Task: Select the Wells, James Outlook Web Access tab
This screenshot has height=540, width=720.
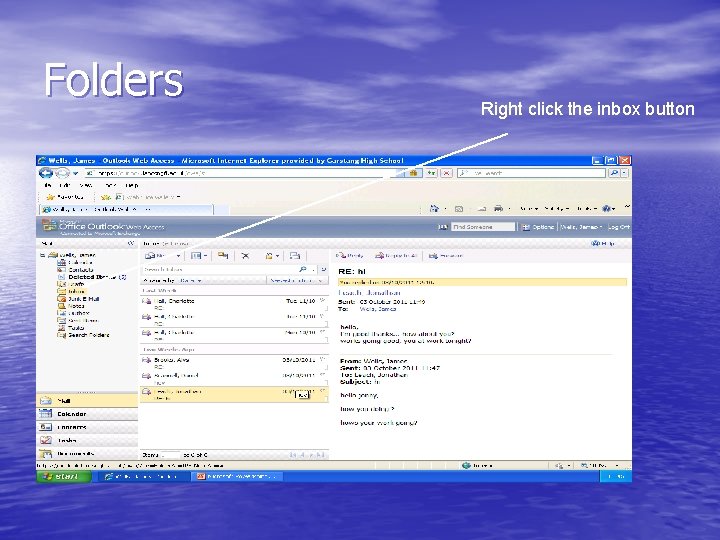Action: click(x=126, y=209)
